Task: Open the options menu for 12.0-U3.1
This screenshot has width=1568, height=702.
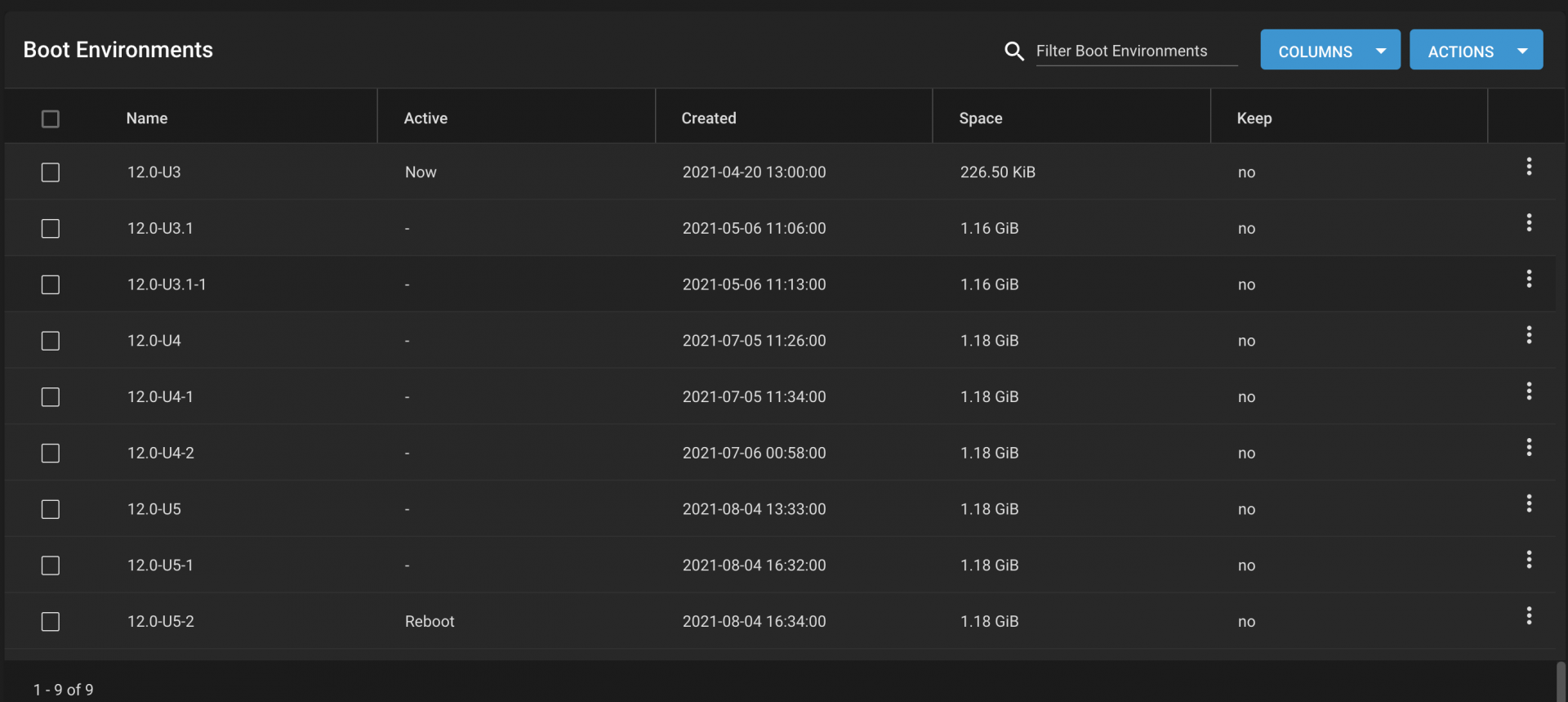Action: click(1529, 222)
